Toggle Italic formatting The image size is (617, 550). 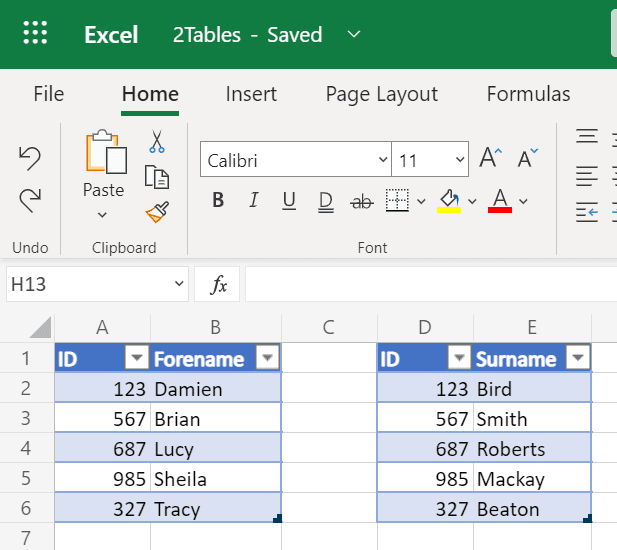point(253,202)
